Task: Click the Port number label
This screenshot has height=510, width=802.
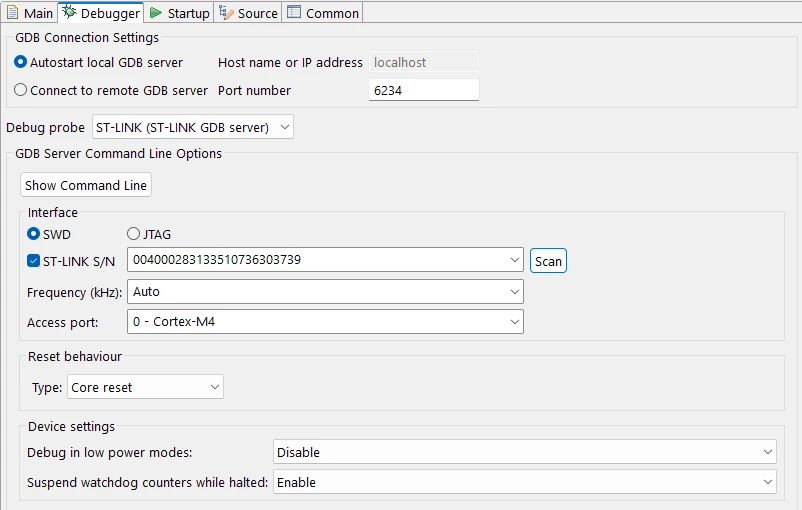Action: pos(254,91)
